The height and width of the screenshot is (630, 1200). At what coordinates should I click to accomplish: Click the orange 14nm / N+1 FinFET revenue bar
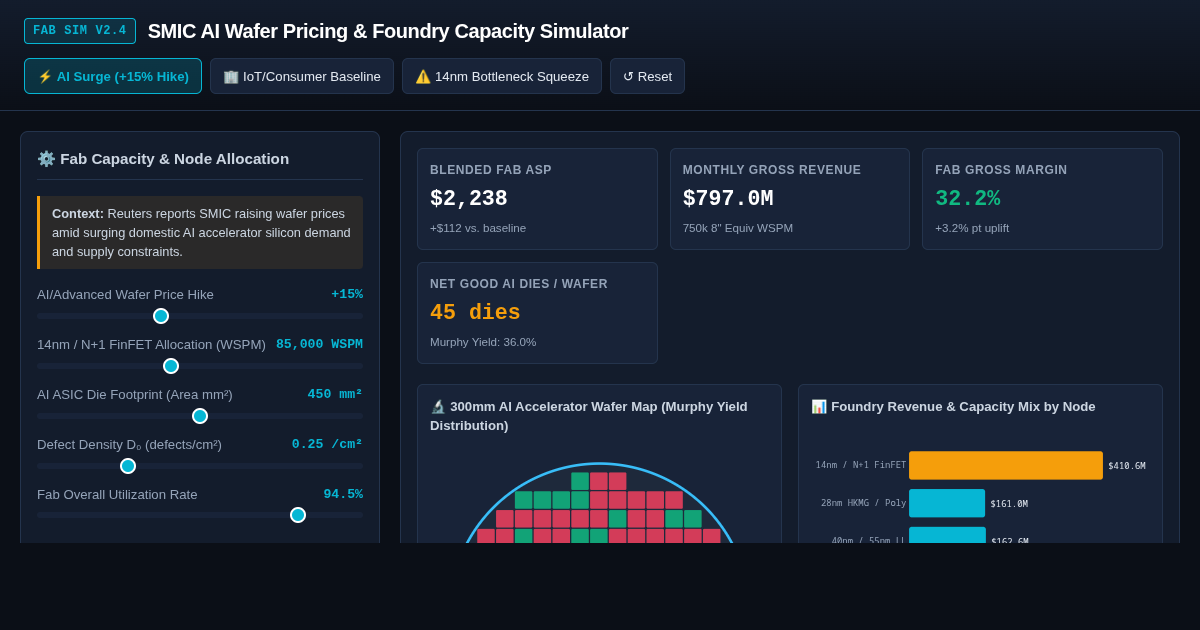point(1006,465)
